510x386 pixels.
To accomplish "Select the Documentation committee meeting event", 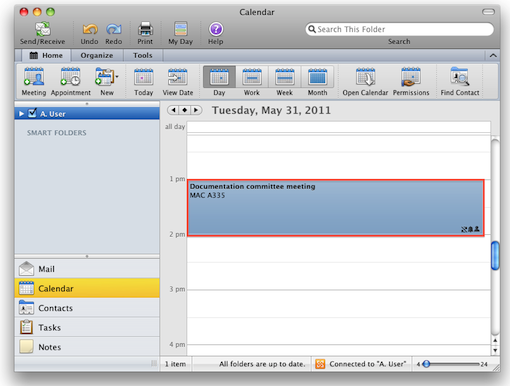I will (x=336, y=208).
